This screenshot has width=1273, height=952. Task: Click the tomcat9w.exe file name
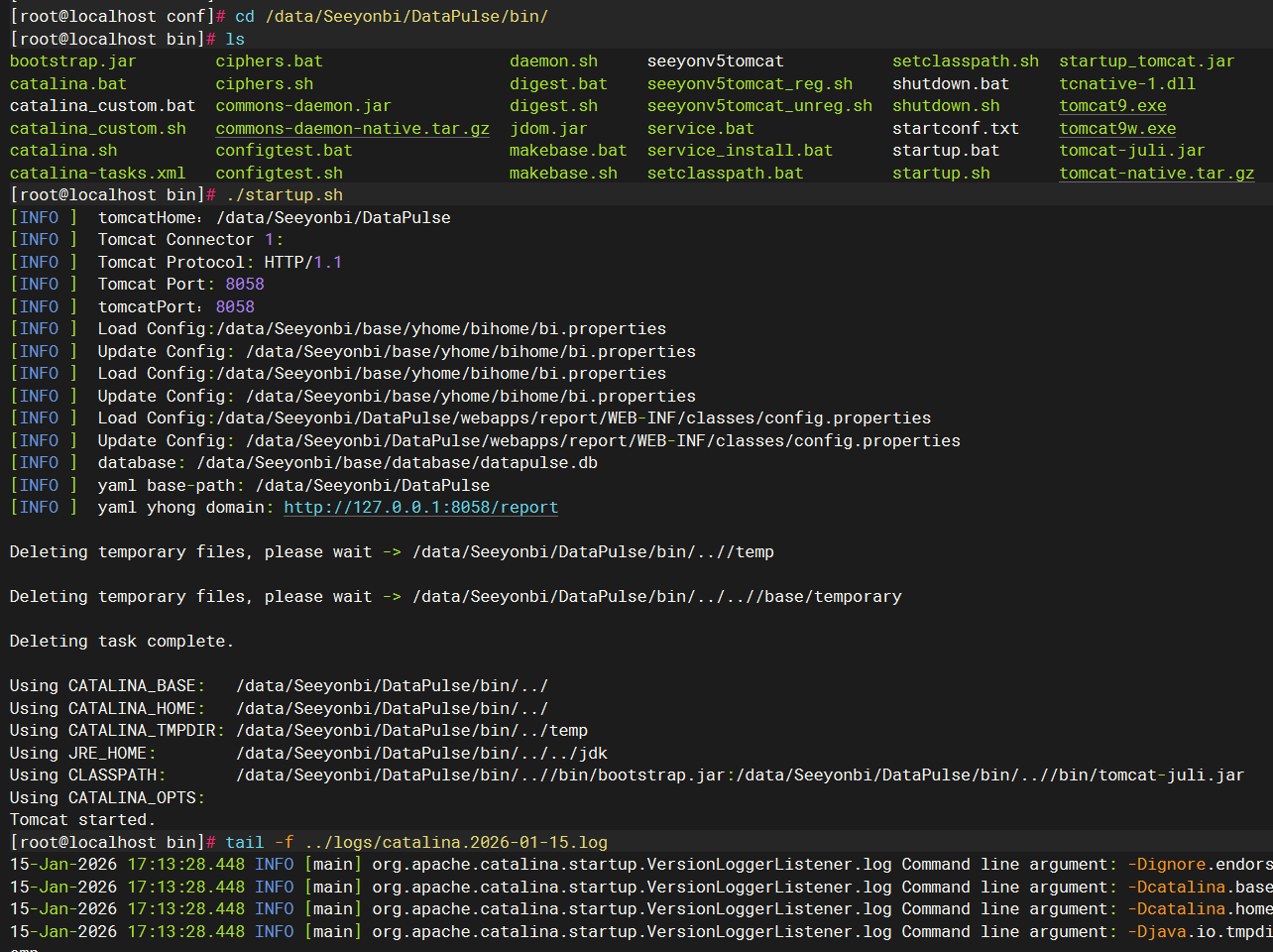coord(1117,129)
